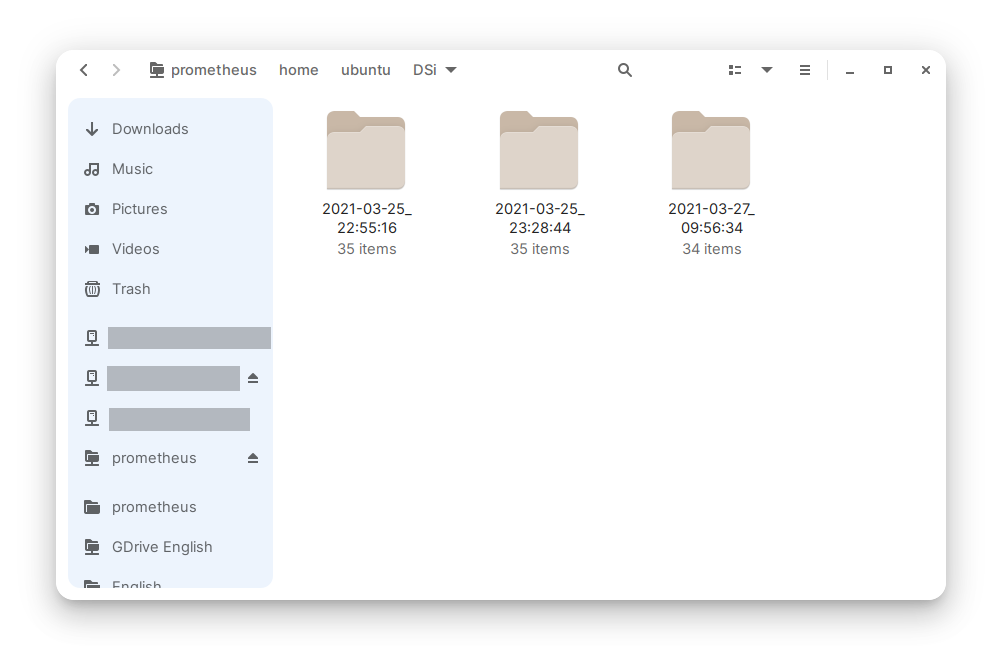Open the view options dropdown arrow
This screenshot has height=662, width=1002.
click(767, 70)
